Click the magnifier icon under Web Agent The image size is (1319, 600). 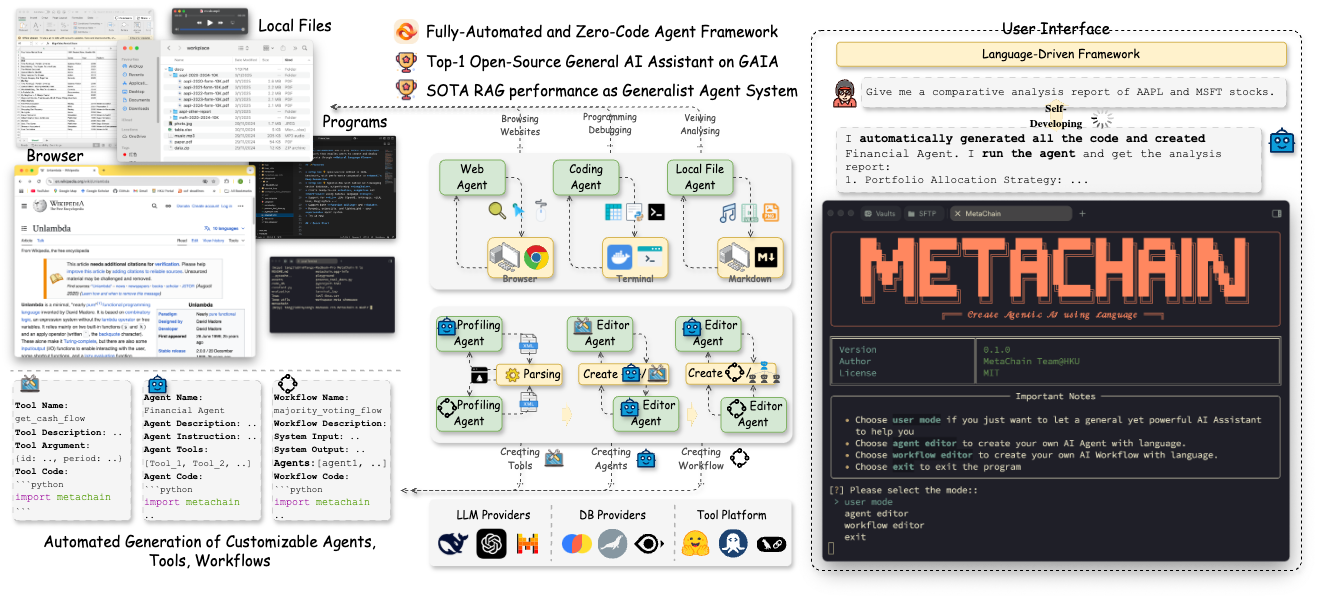click(x=497, y=210)
